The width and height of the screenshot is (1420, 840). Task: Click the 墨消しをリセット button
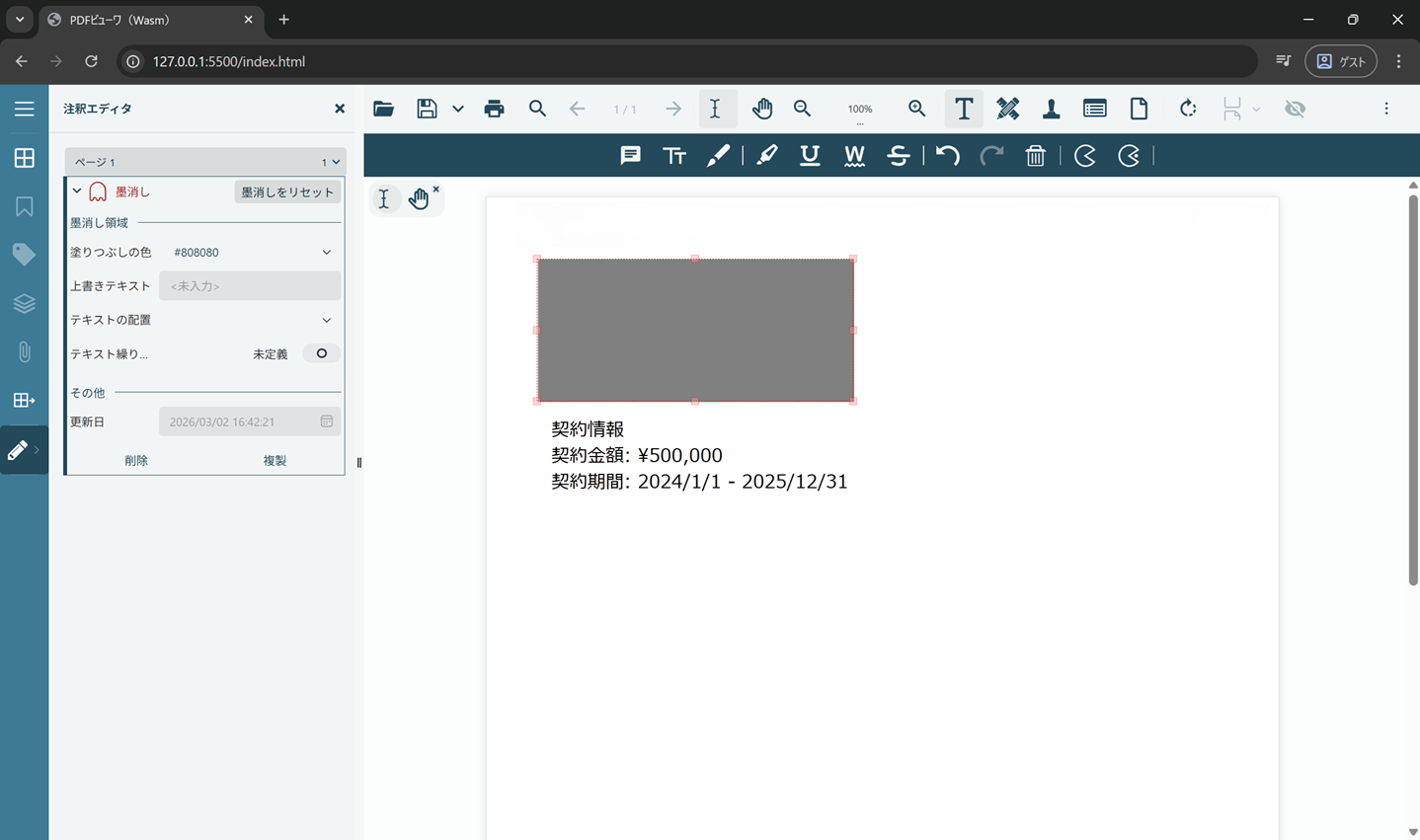[x=287, y=191]
